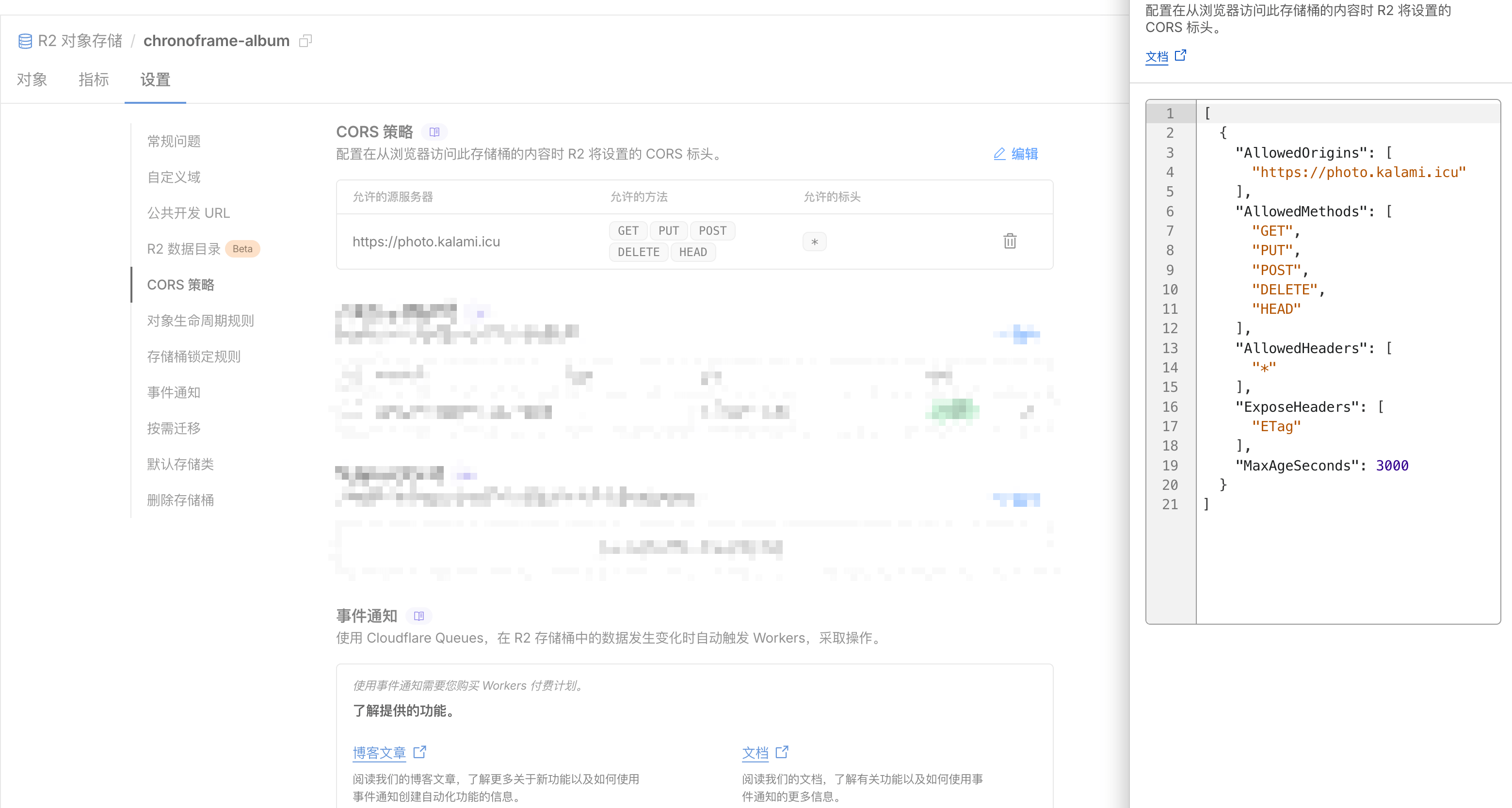
Task: Open the 博客文章 link
Action: coord(379,752)
